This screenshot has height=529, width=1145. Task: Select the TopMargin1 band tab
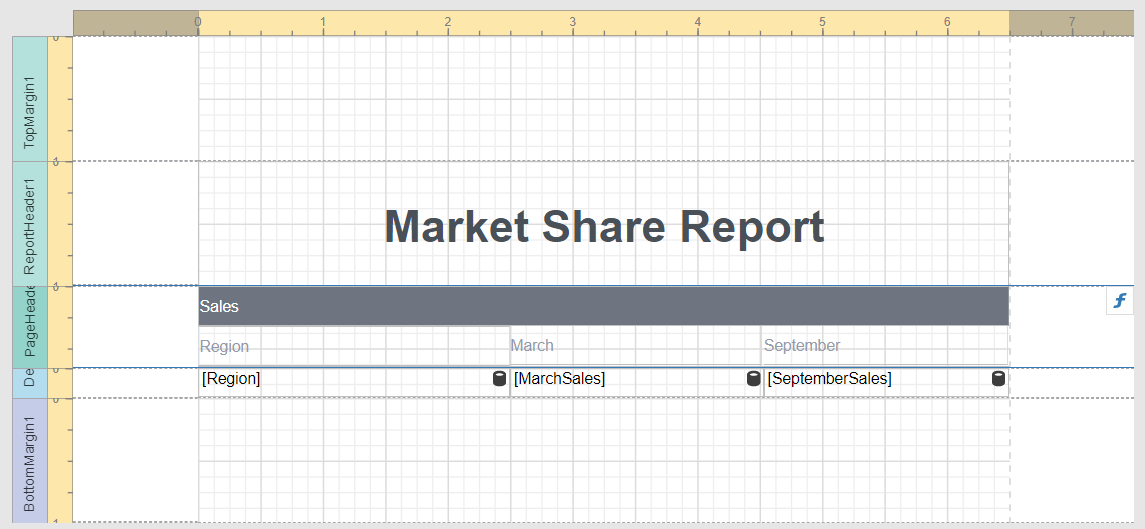coord(30,99)
